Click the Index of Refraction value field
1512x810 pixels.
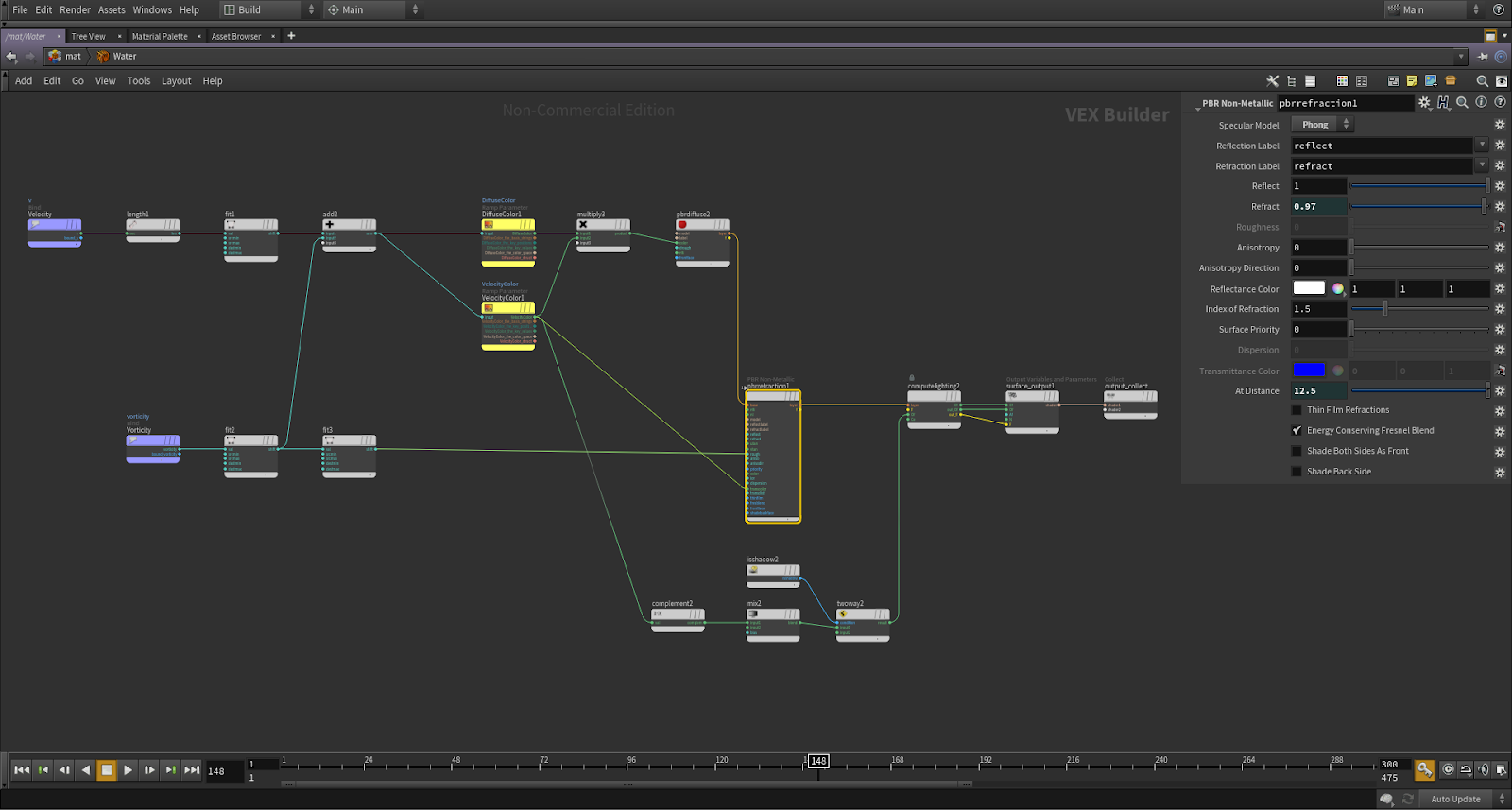1318,309
